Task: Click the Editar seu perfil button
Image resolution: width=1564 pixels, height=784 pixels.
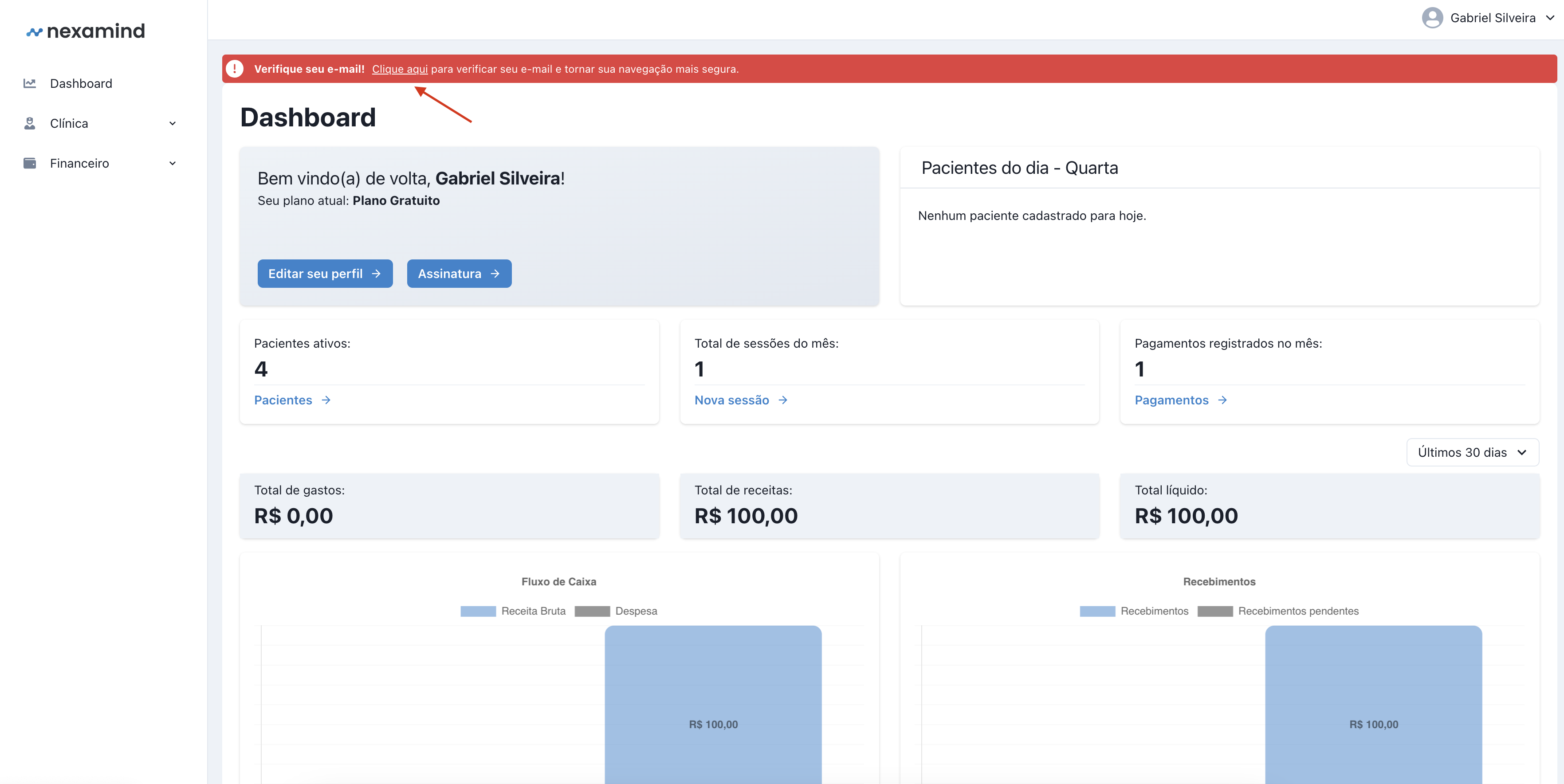Action: point(325,274)
